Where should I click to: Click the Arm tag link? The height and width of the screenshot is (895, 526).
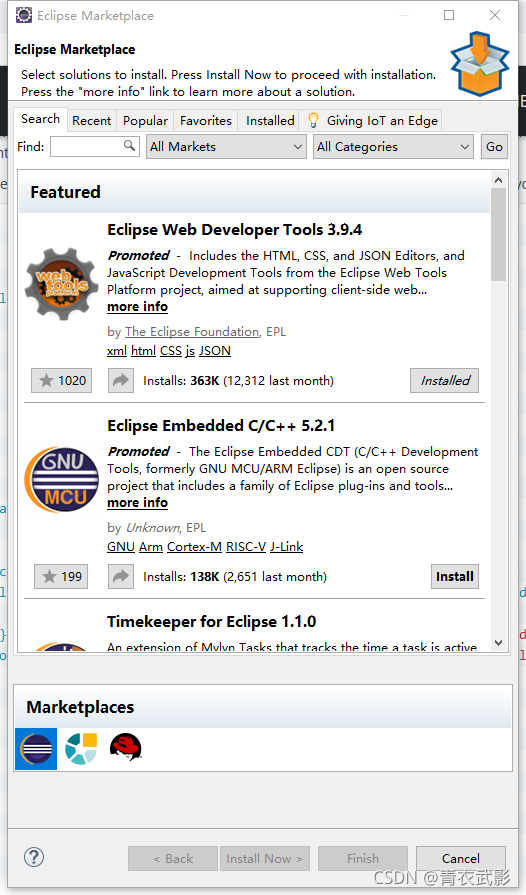(151, 546)
